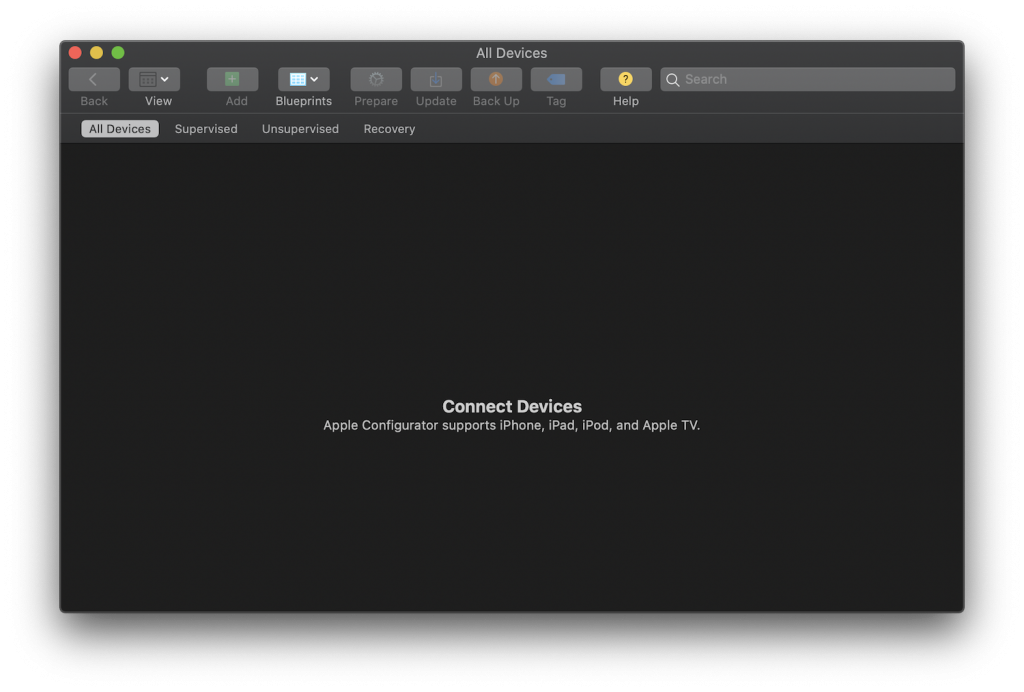
Task: Click the Connect Devices heading
Action: point(511,406)
